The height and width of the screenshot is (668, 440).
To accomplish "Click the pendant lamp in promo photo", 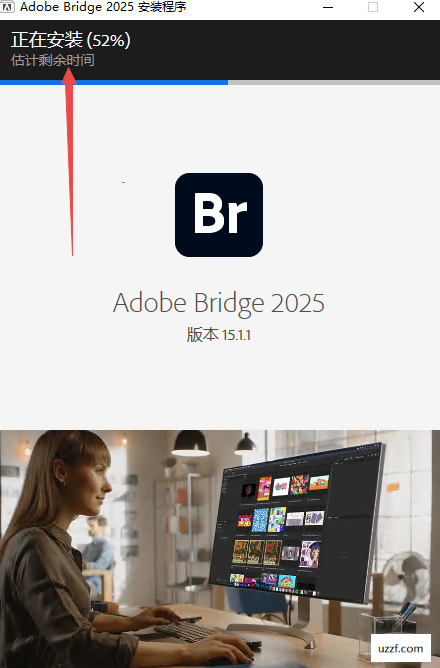I will [x=190, y=443].
